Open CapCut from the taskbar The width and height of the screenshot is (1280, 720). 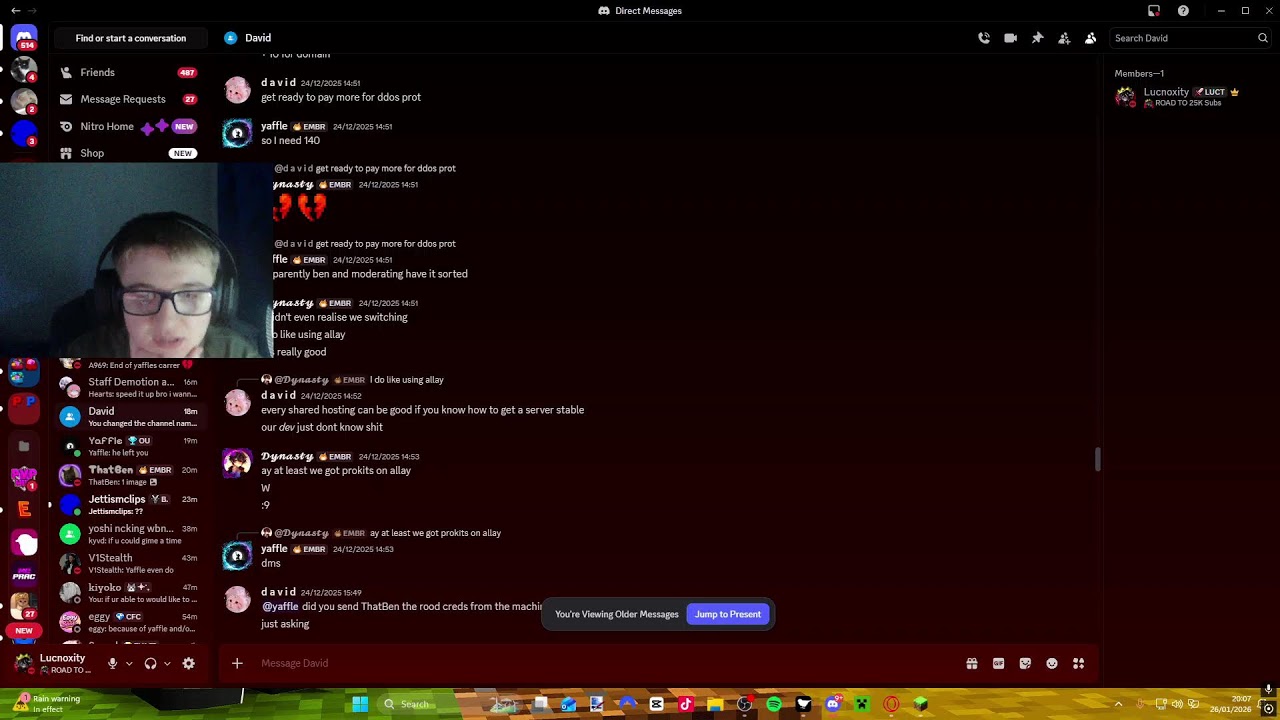[x=656, y=704]
